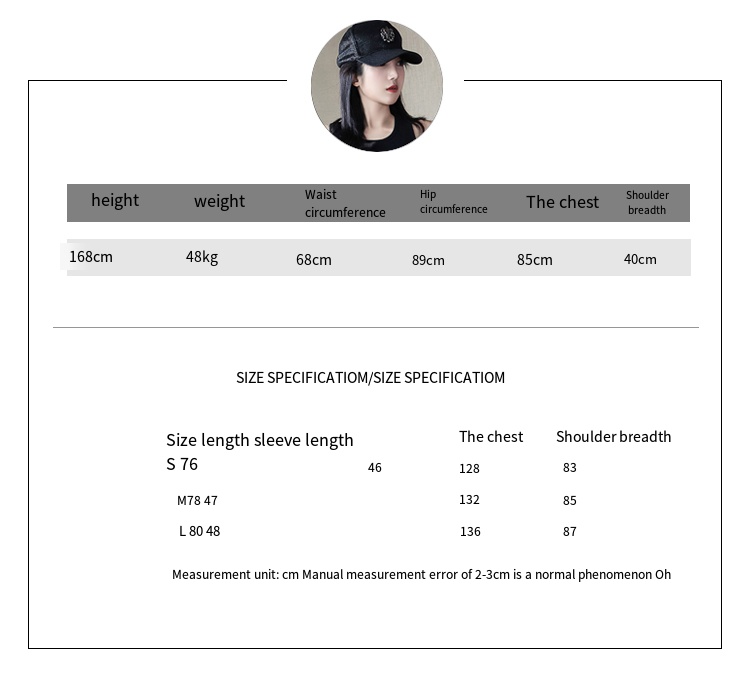
Task: Select the 85cm chest value
Action: [x=534, y=260]
